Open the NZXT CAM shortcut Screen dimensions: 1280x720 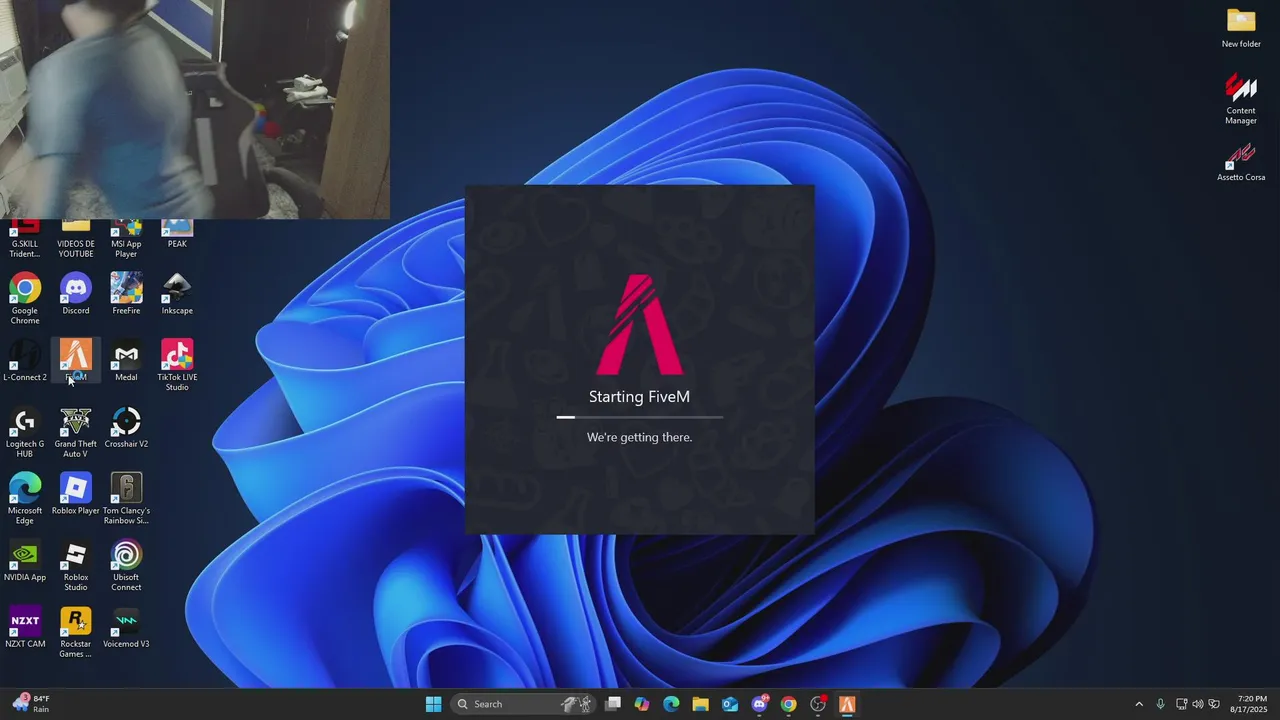coord(25,627)
